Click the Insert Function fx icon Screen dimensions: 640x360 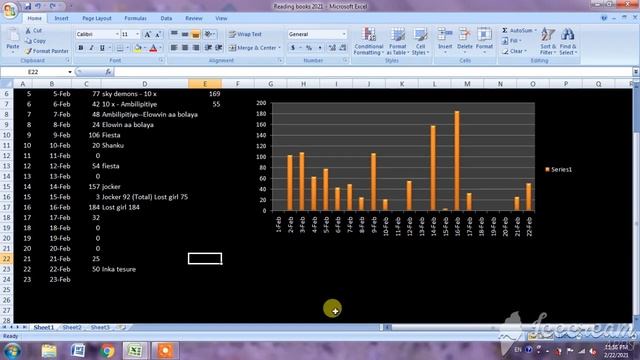[108, 72]
